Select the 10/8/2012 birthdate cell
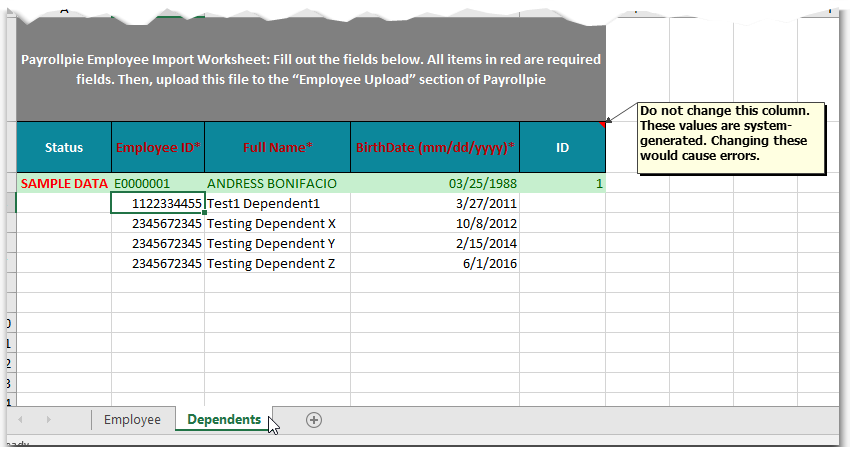Screen dimensions: 850x456 coord(435,223)
